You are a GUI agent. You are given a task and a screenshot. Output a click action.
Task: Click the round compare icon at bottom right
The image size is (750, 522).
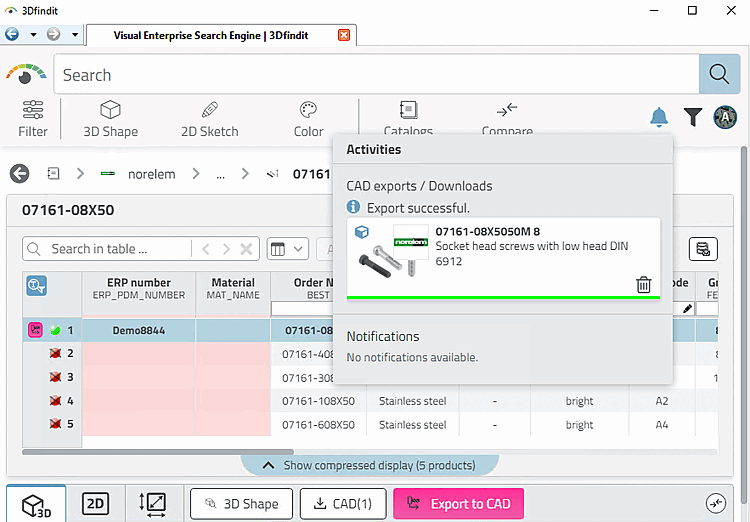coord(716,503)
